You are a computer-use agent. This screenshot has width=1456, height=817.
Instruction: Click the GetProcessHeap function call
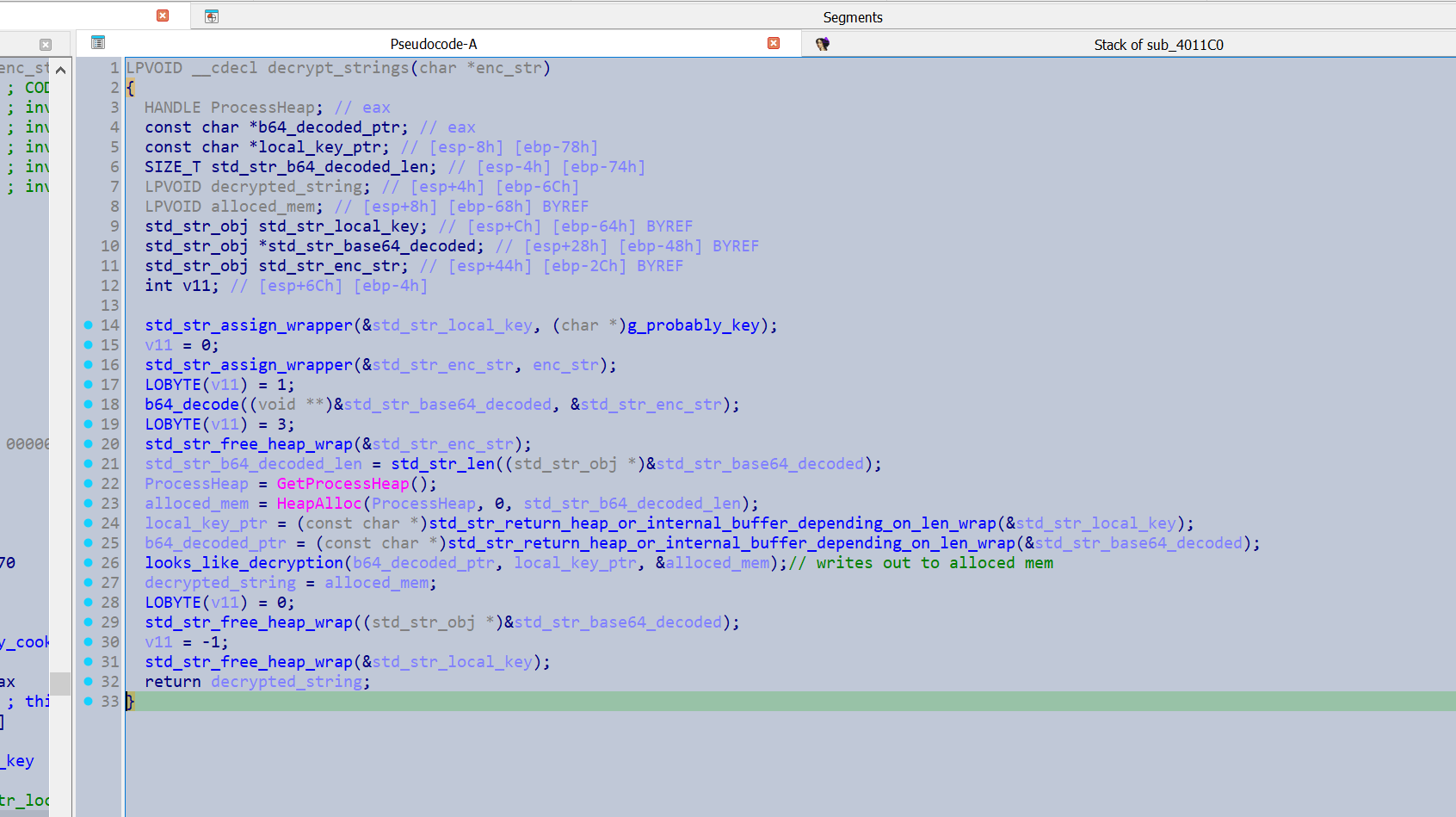coord(342,484)
